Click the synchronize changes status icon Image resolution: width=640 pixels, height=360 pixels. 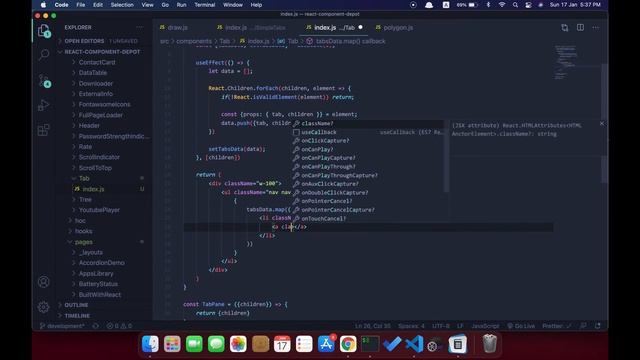[x=96, y=326]
